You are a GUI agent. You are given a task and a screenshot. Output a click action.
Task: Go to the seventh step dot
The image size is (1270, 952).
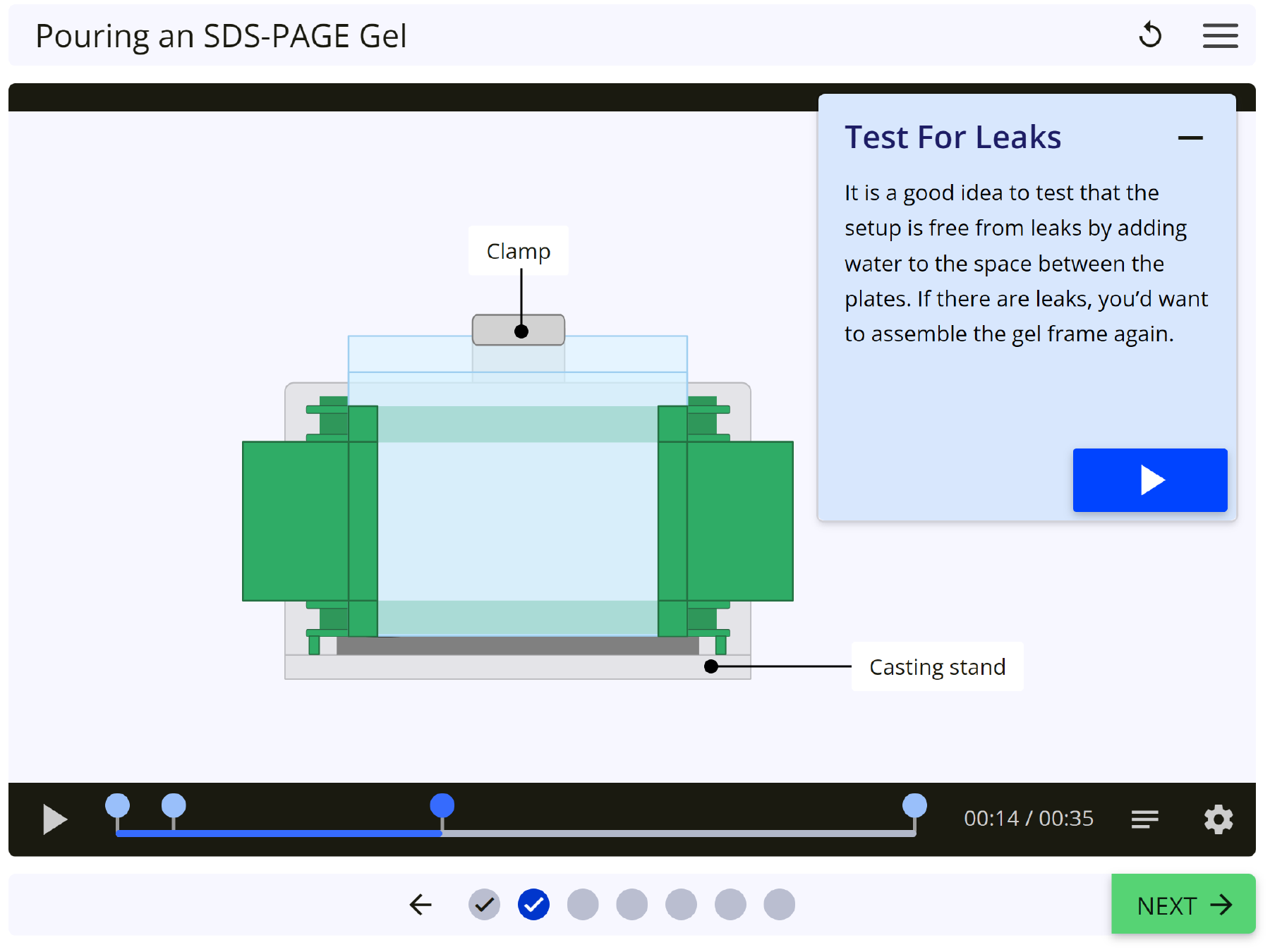click(x=779, y=905)
